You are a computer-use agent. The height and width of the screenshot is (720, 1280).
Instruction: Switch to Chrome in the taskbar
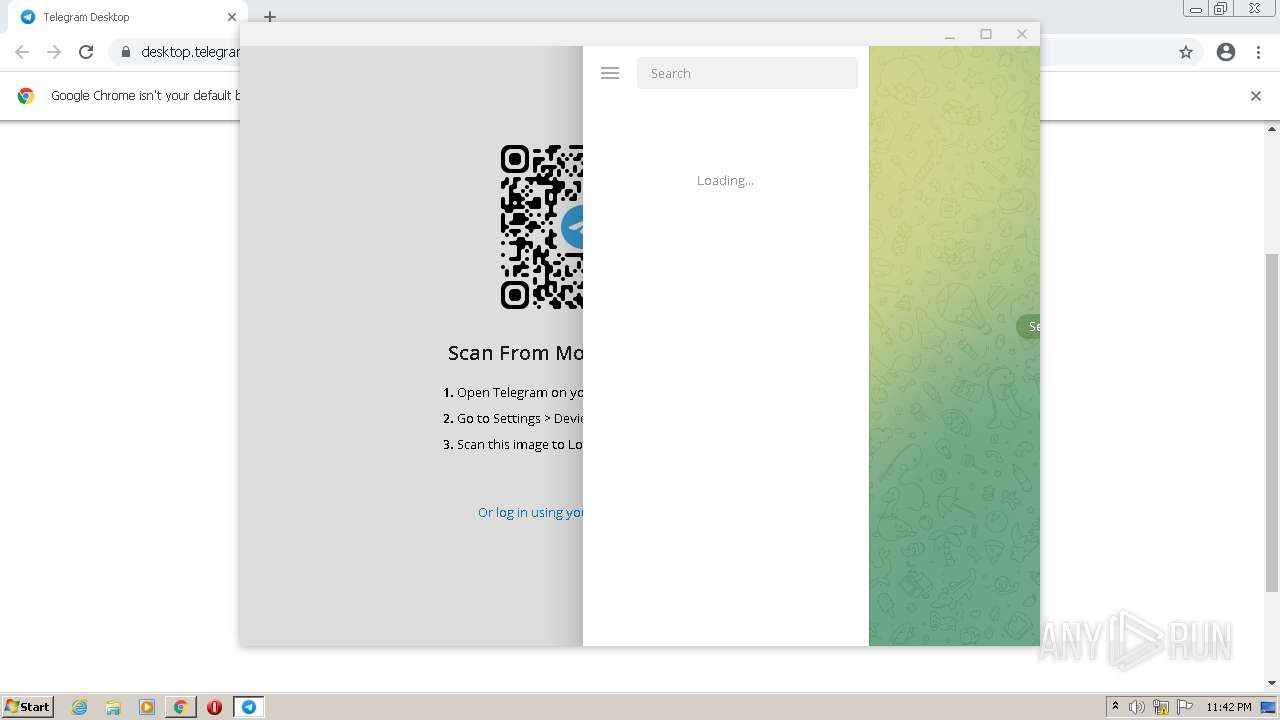point(181,707)
